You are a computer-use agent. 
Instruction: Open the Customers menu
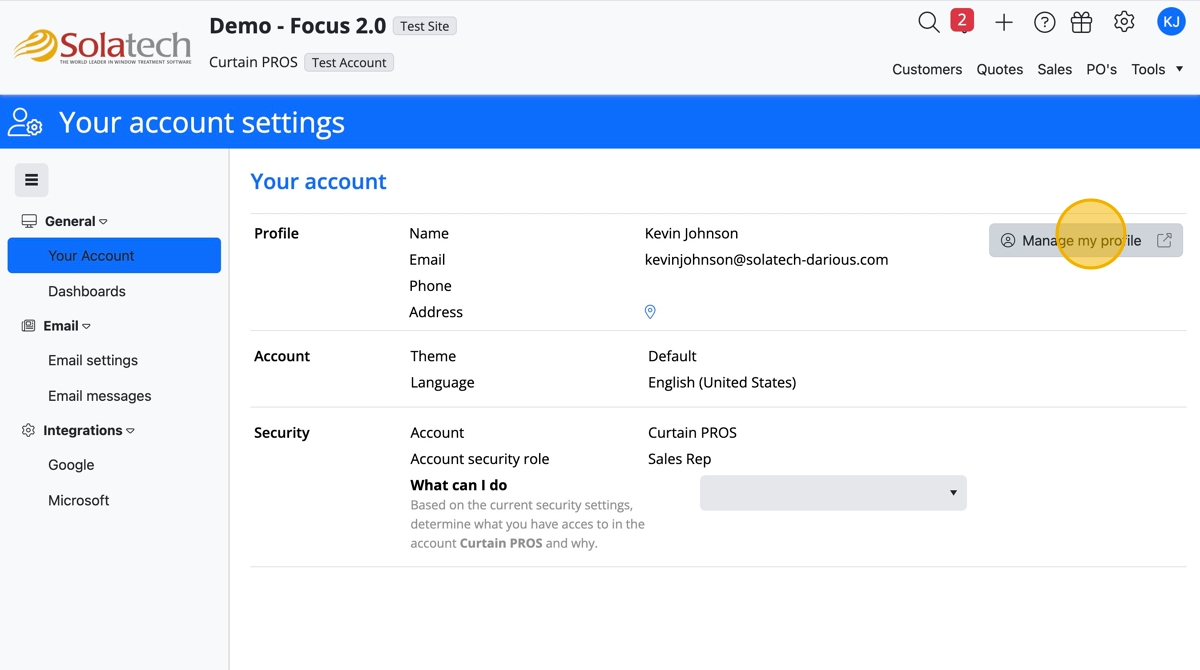point(927,69)
